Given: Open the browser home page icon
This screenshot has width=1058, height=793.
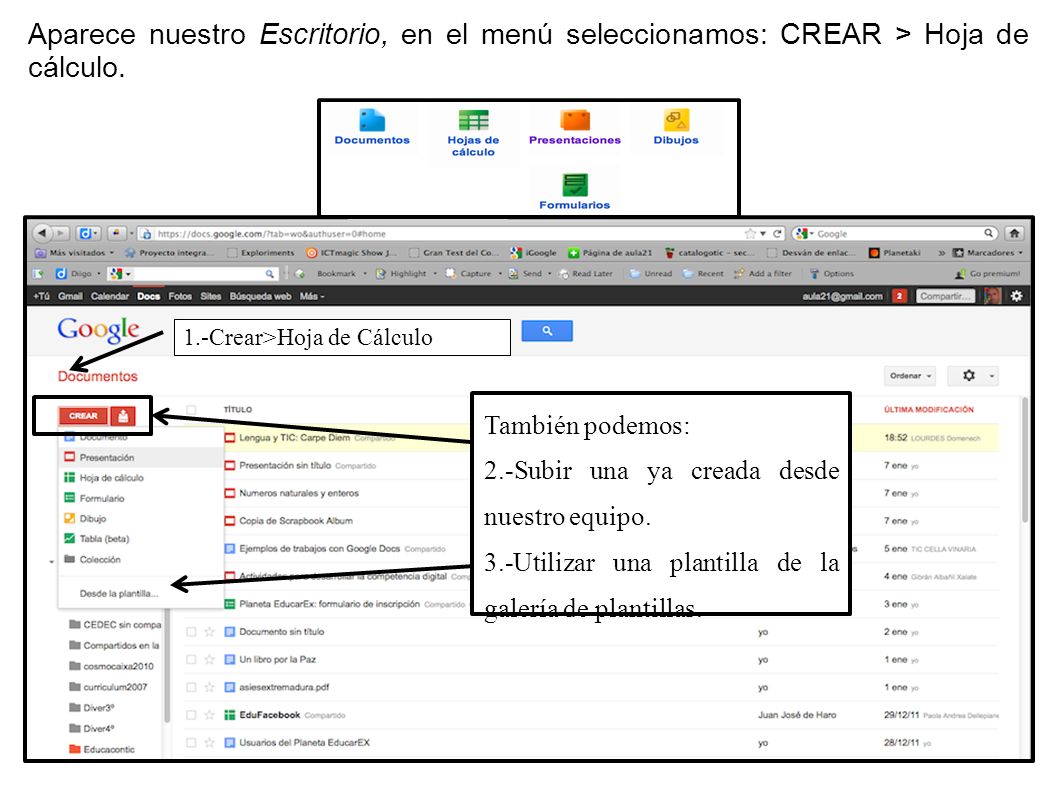Looking at the screenshot, I should tap(1013, 234).
